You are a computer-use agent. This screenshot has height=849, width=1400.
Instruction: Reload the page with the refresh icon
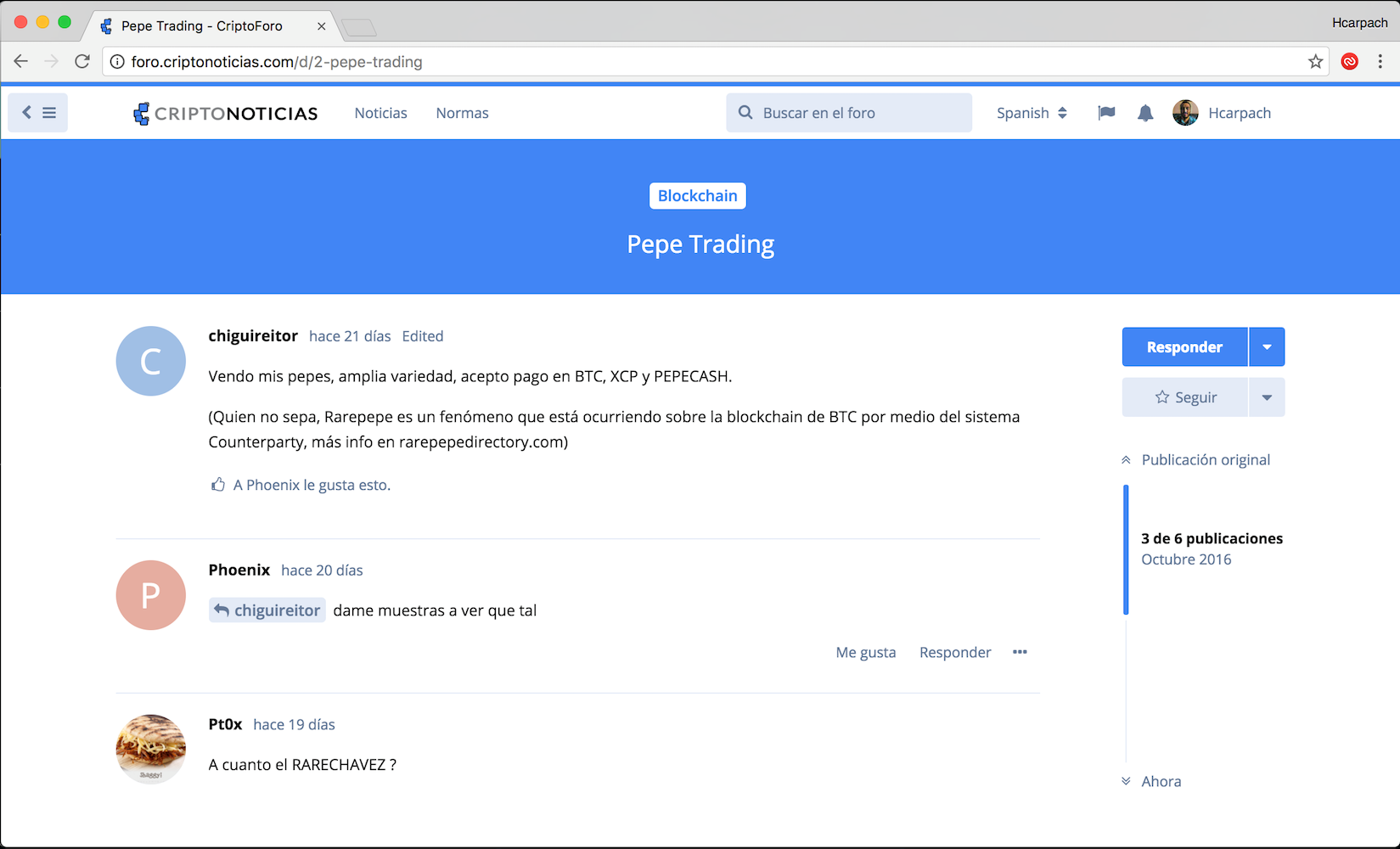(x=82, y=61)
